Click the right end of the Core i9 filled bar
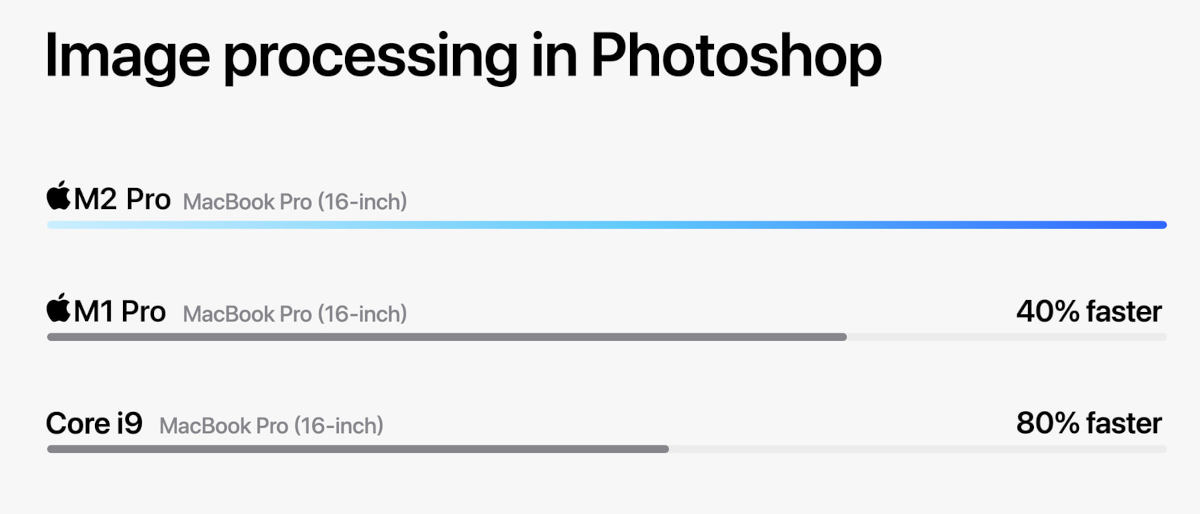Viewport: 1200px width, 514px height. pos(665,449)
